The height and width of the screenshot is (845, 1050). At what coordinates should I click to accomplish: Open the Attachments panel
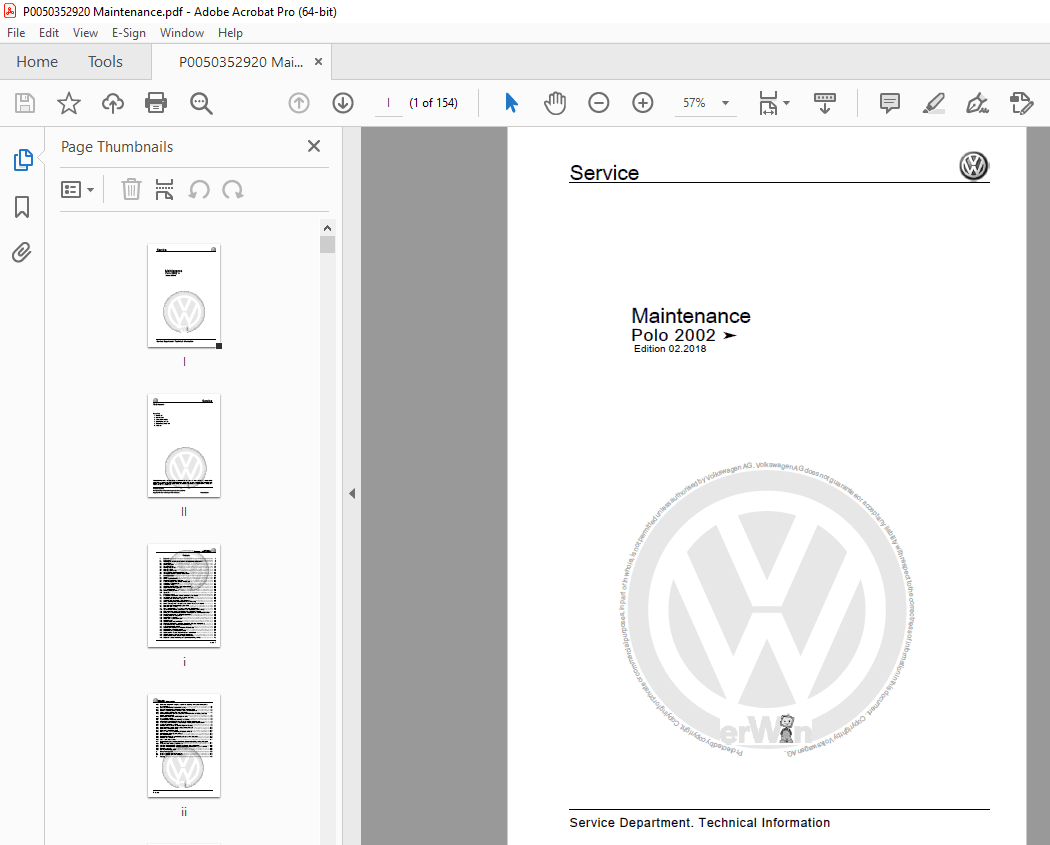[x=22, y=252]
